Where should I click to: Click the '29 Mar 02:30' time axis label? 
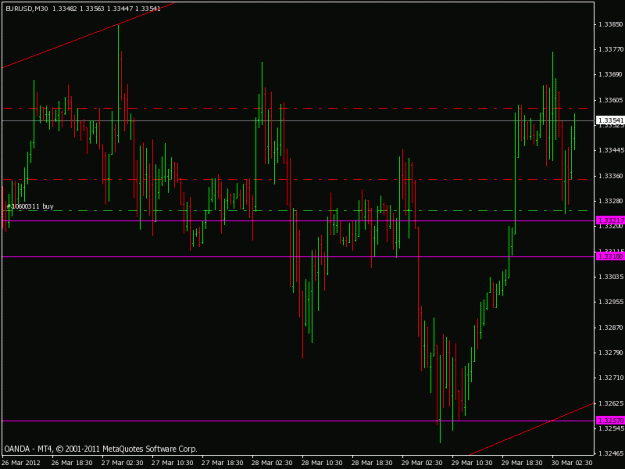point(422,463)
